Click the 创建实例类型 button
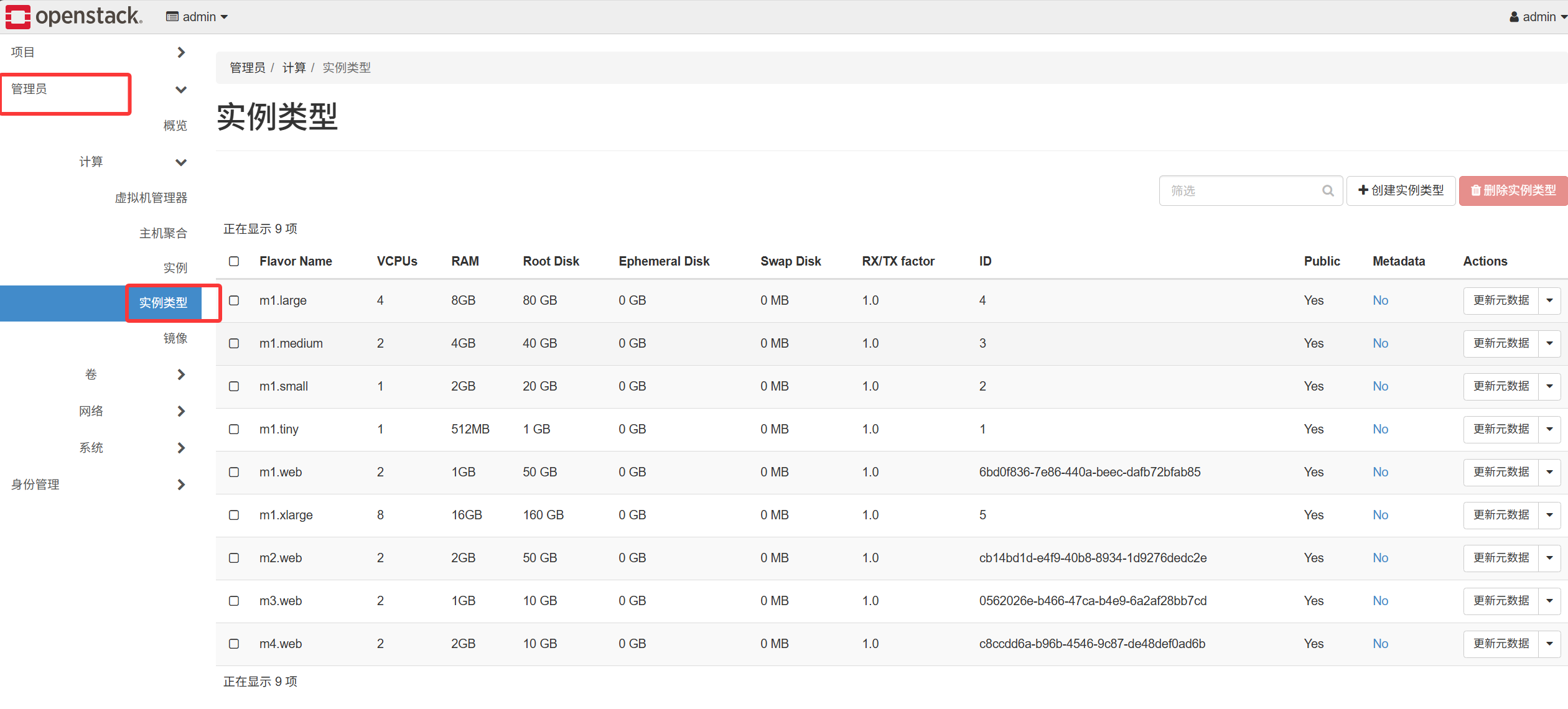1568x709 pixels. (x=1401, y=190)
